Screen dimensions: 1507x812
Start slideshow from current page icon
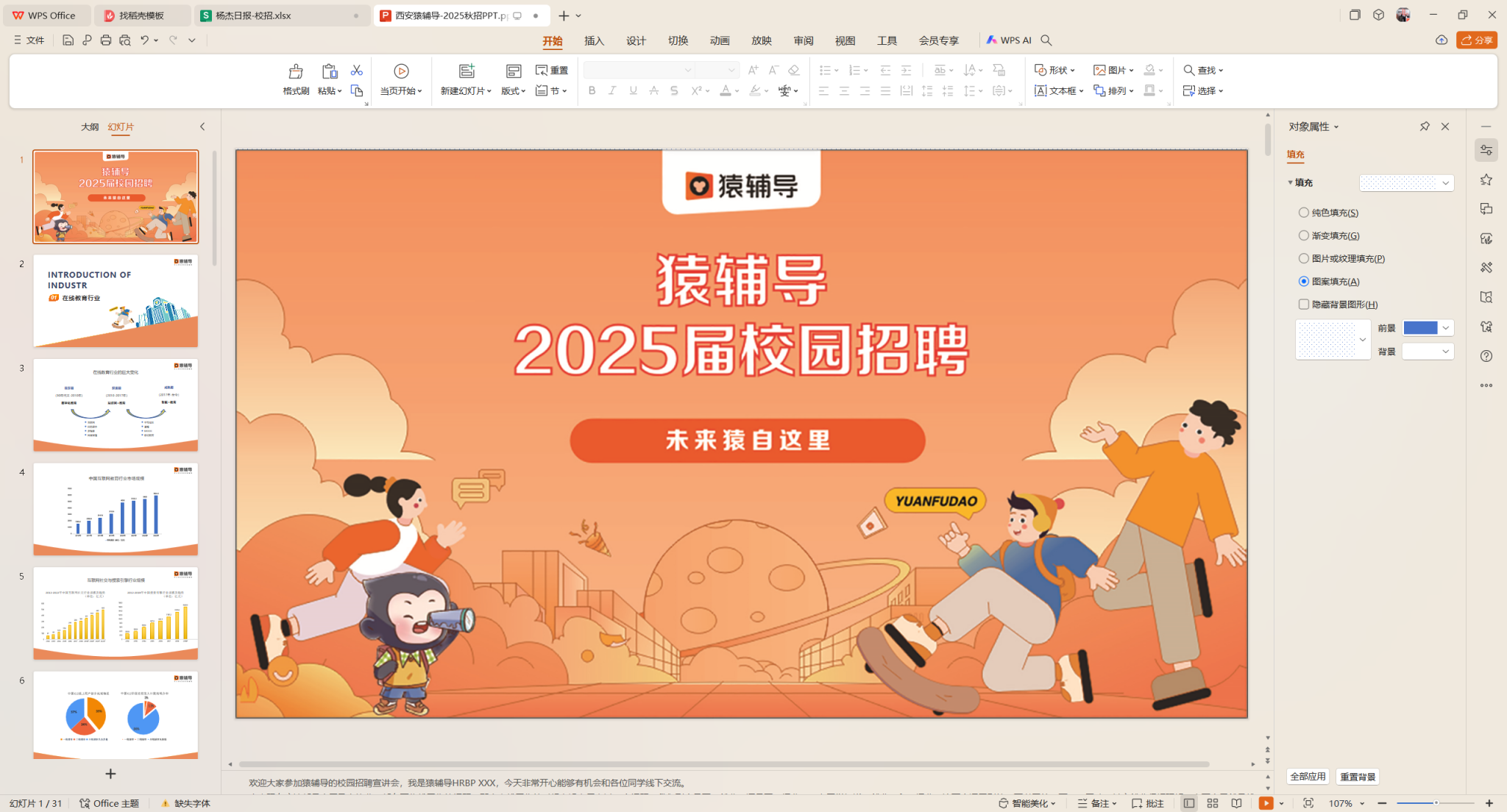pos(401,71)
